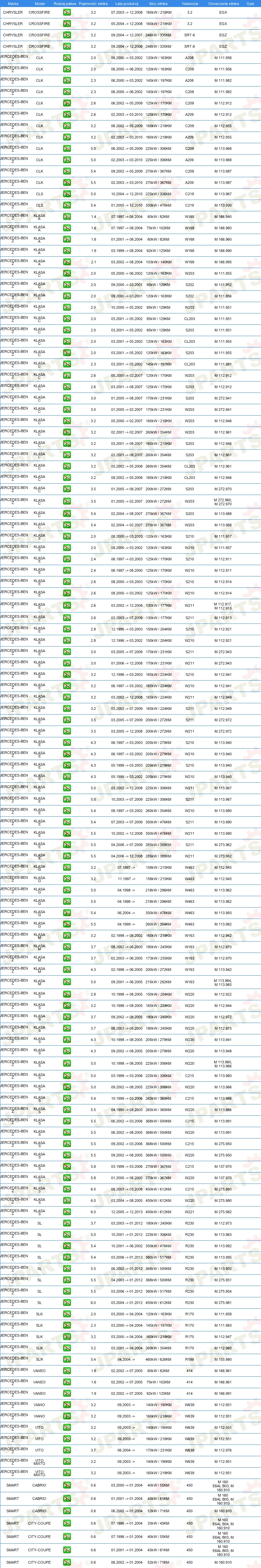261x1568 pixels.
Task: Click fuel icon in City-Coupe 52kW row
Action: point(67,1562)
